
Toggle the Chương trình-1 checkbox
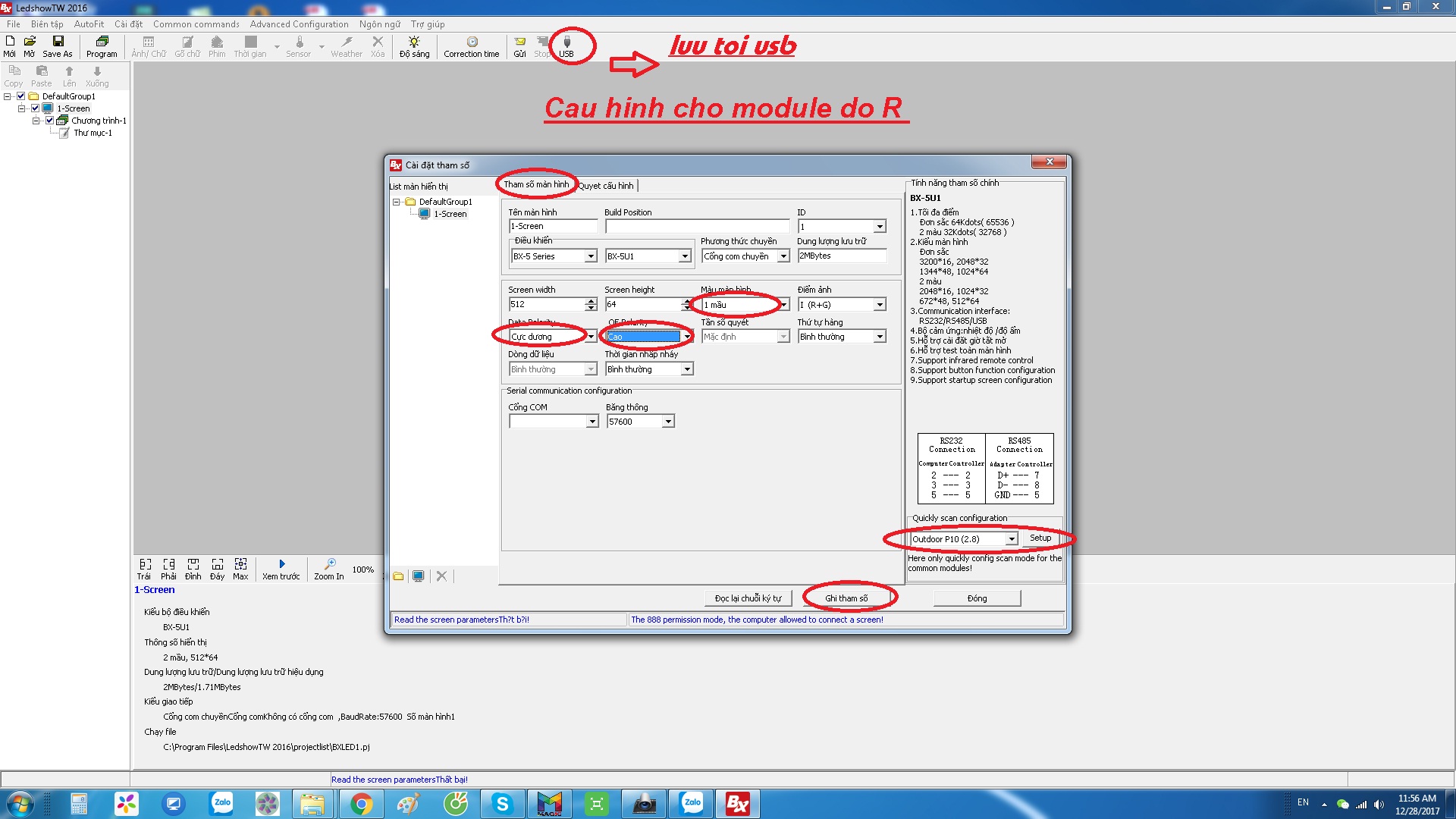[x=50, y=121]
